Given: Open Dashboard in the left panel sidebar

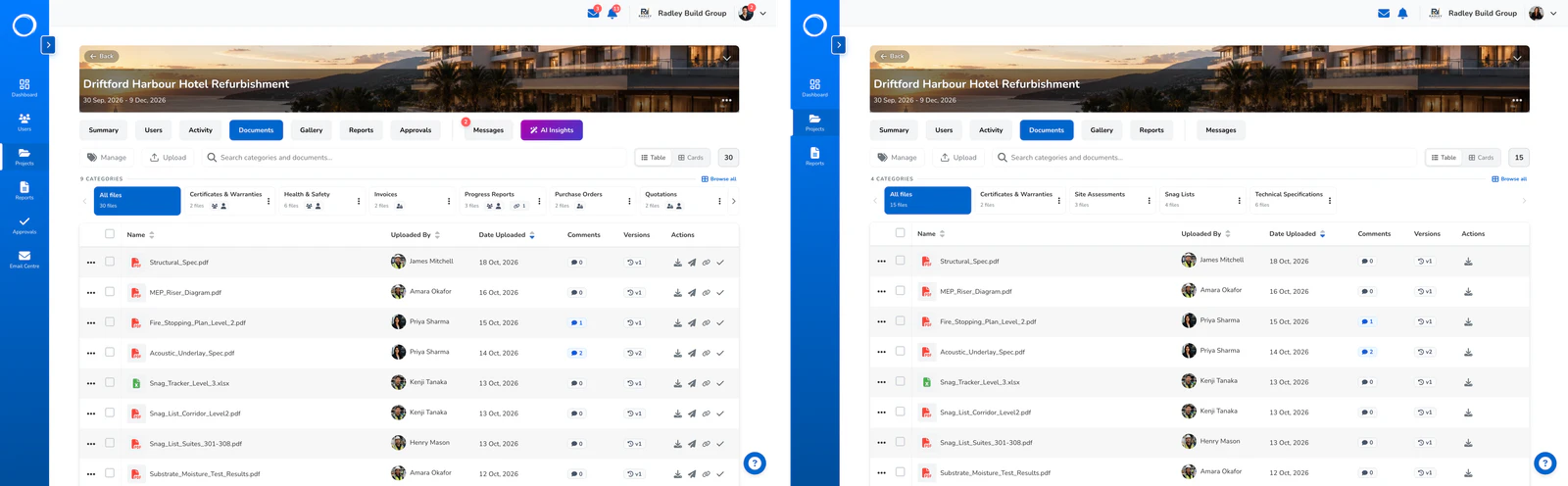Looking at the screenshot, I should 24,87.
